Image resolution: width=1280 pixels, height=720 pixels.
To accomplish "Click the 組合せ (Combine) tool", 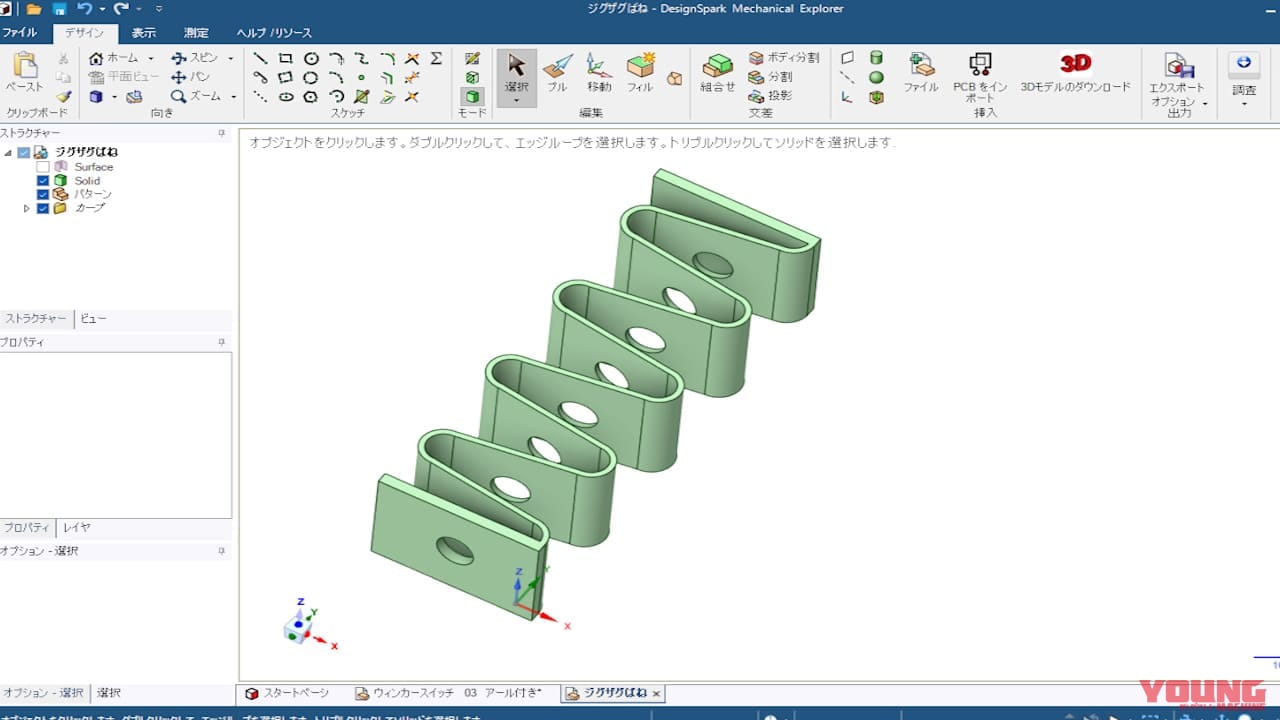I will [x=716, y=70].
